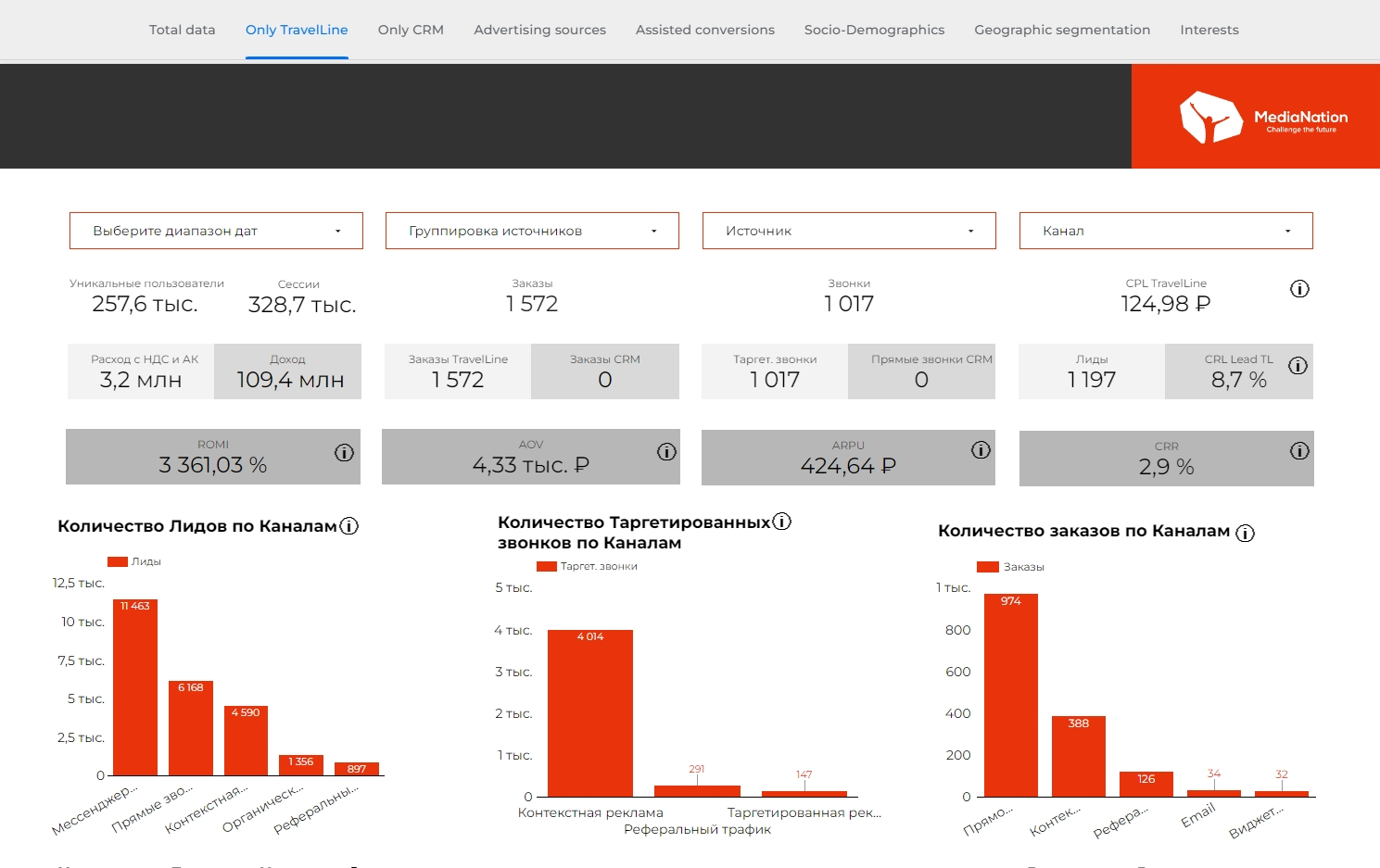Image resolution: width=1380 pixels, height=868 pixels.
Task: Click the info icon next to CPL TravelLine
Action: tap(1299, 289)
